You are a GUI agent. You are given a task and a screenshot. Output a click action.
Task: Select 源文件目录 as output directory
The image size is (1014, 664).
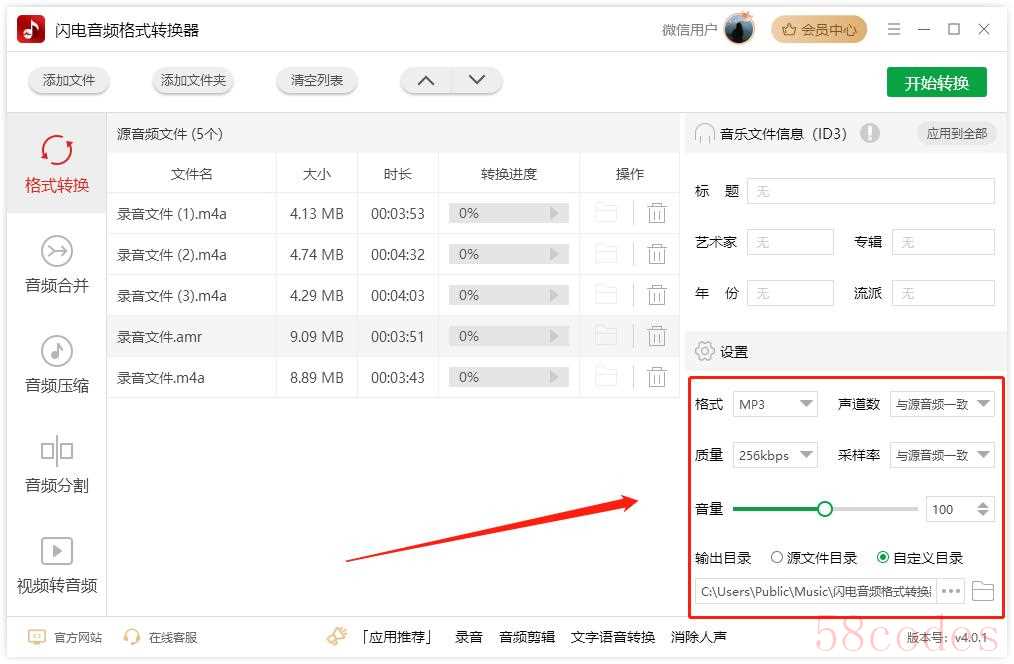coord(814,558)
